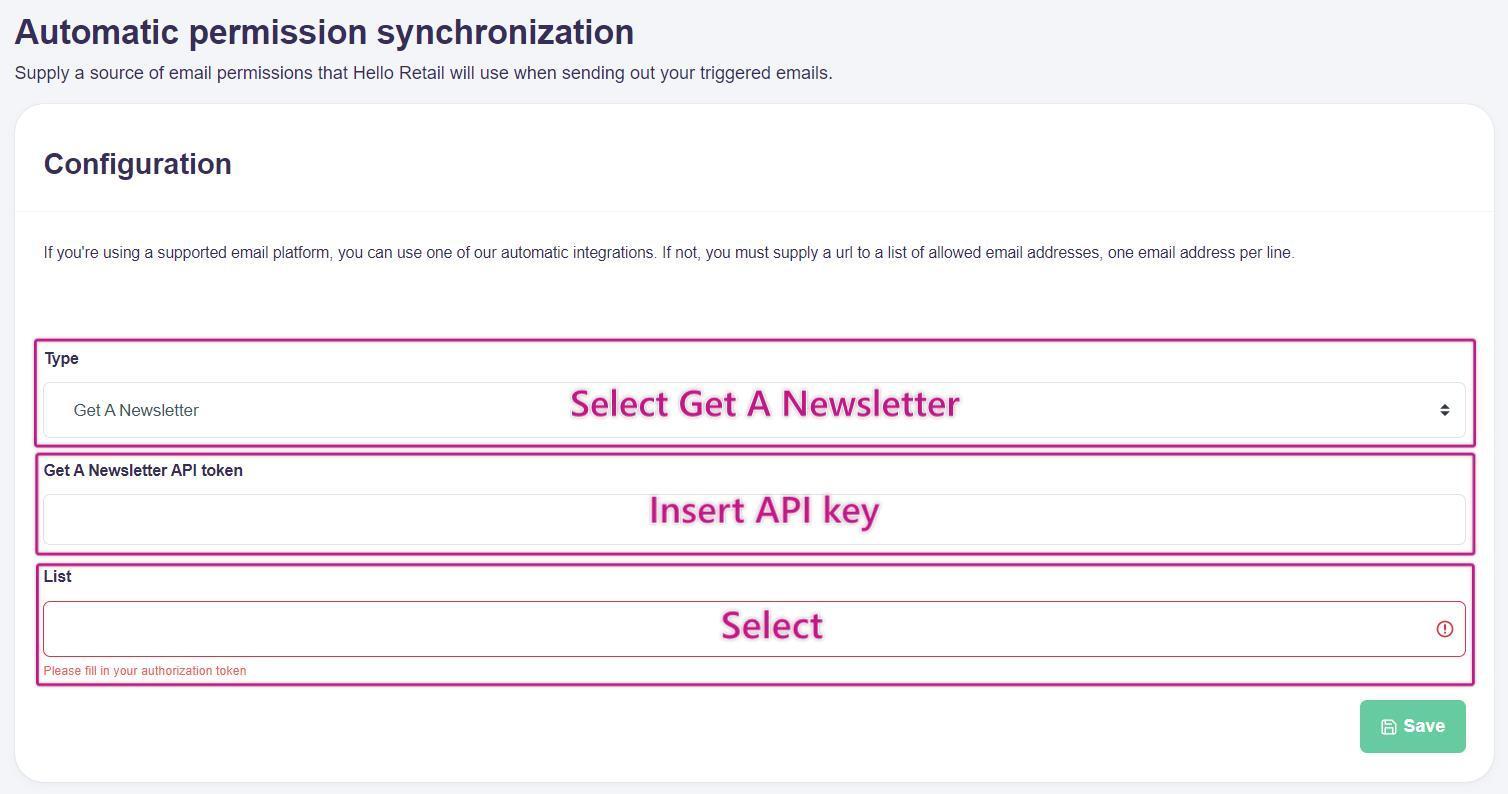Click the floppy disk icon on Save

(x=1388, y=727)
